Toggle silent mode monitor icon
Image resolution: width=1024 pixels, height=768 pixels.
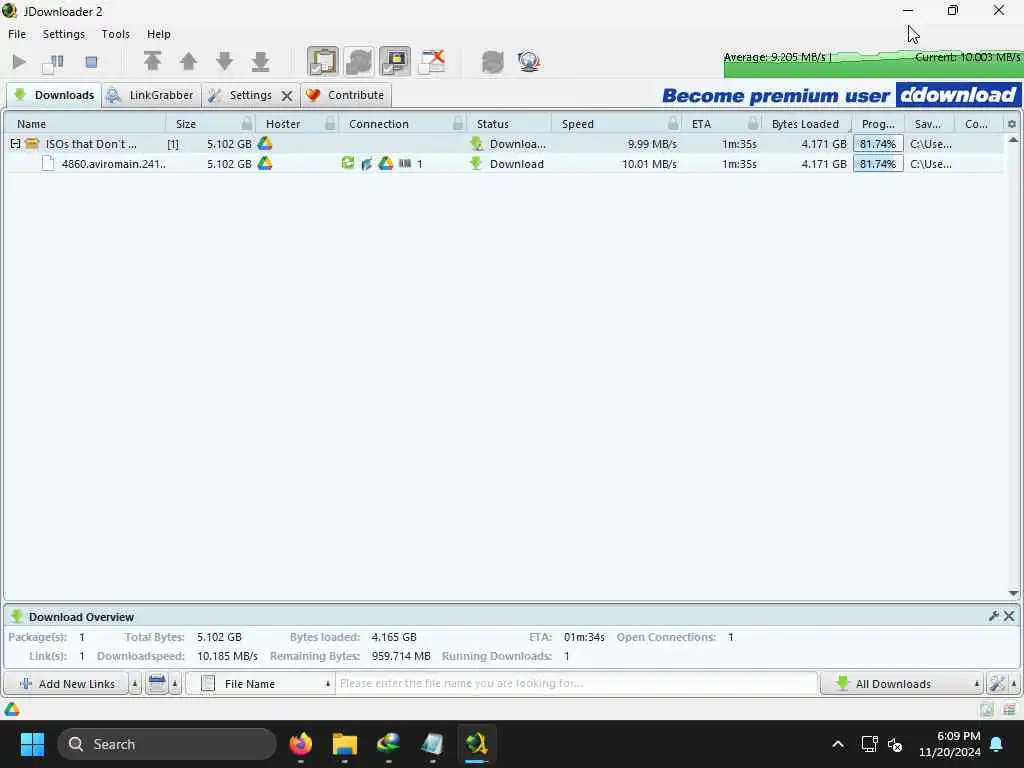click(x=395, y=61)
